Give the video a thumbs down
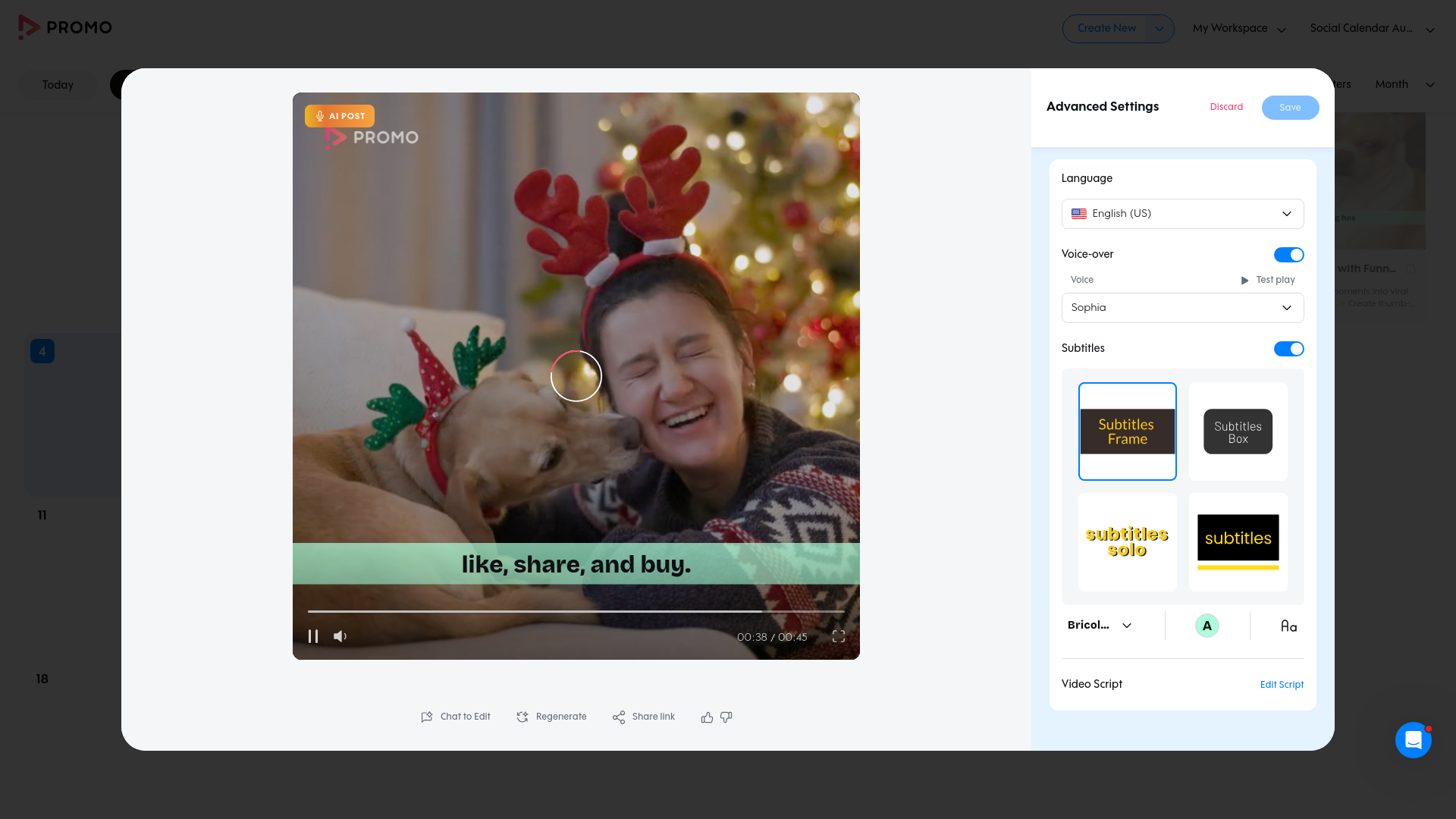The image size is (1456, 819). (726, 717)
